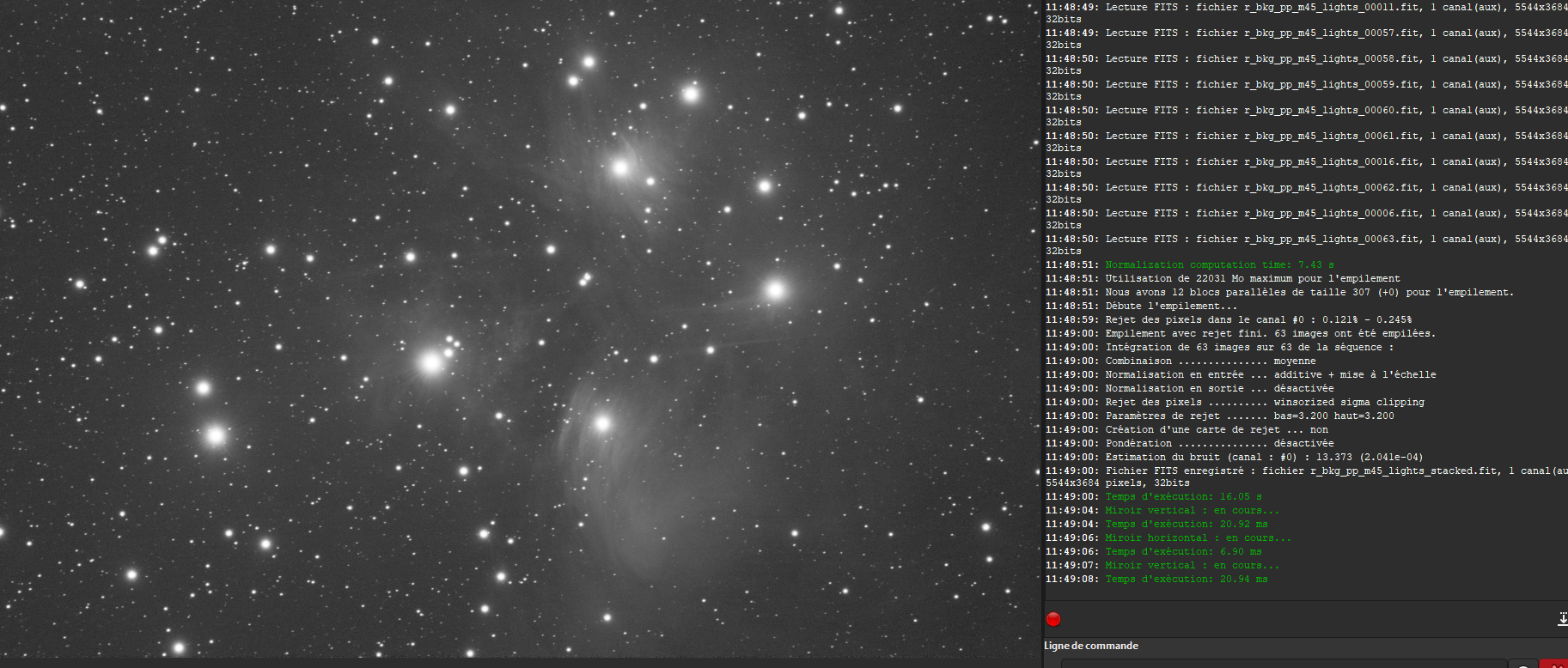The height and width of the screenshot is (668, 1568).
Task: Select 'Empilement avec rejet fini' log line
Action: pos(1241,333)
